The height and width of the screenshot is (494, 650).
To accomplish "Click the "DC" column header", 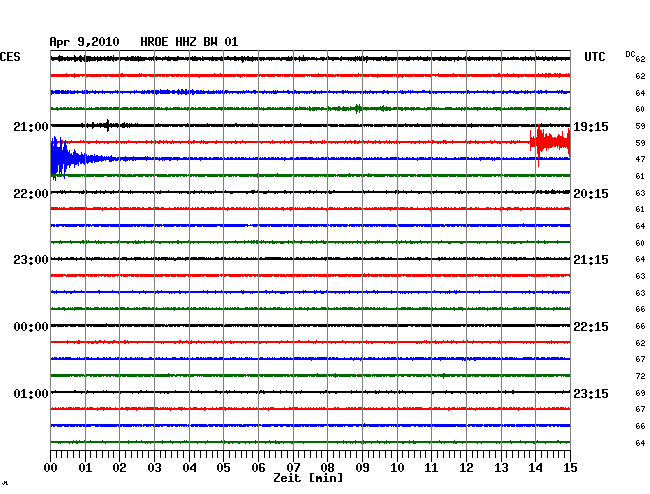I will (630, 54).
